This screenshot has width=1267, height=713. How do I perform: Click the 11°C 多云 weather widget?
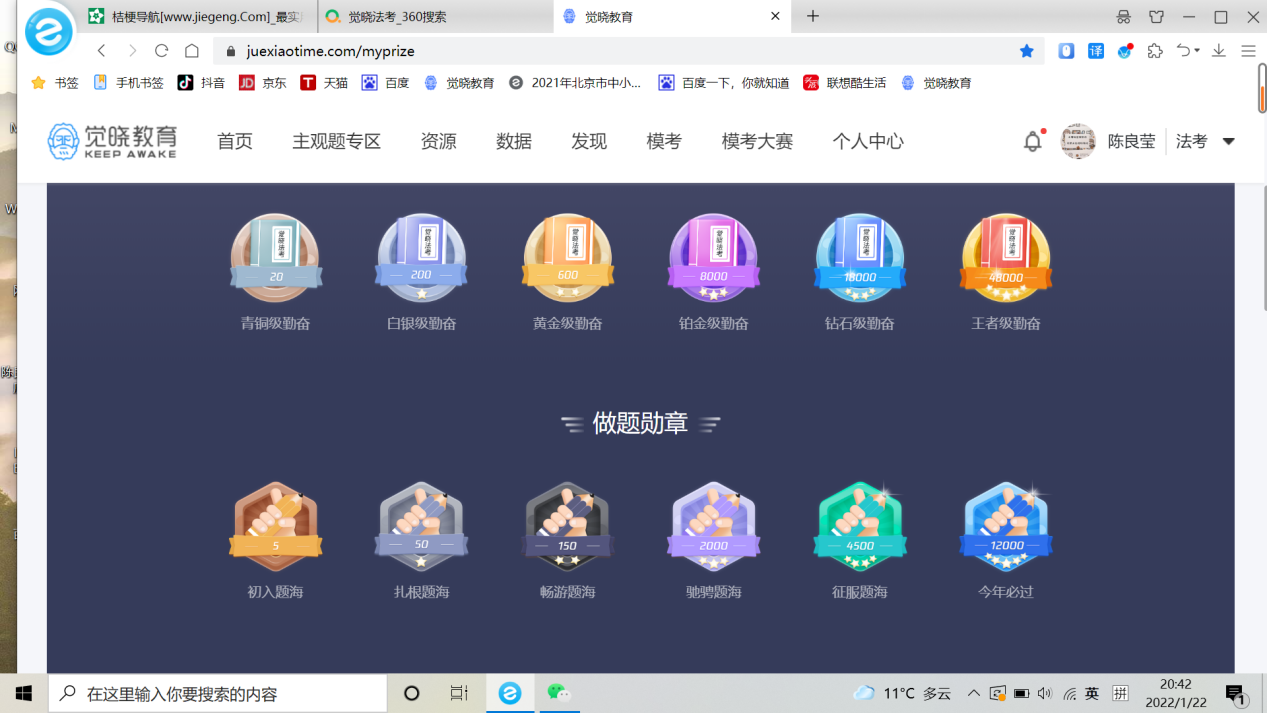903,693
